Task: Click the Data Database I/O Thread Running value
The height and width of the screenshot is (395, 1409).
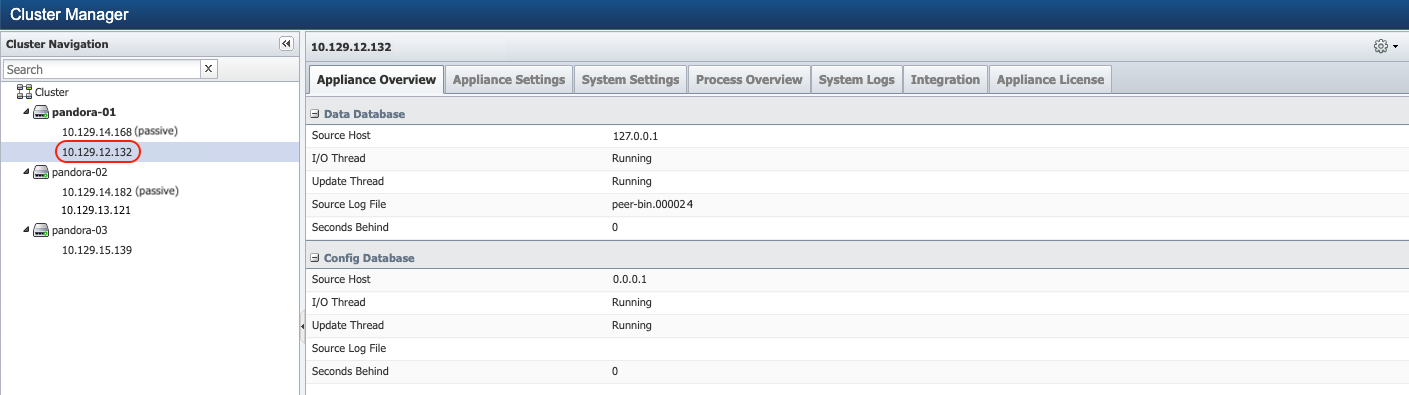Action: [x=632, y=158]
